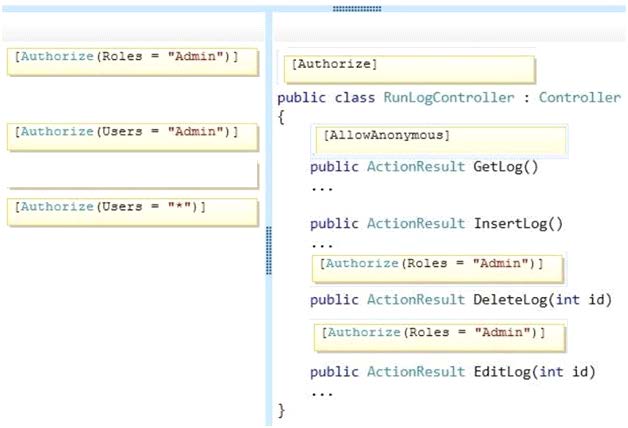The width and height of the screenshot is (628, 428).
Task: Click the top horizontal splitter grip
Action: [357, 9]
